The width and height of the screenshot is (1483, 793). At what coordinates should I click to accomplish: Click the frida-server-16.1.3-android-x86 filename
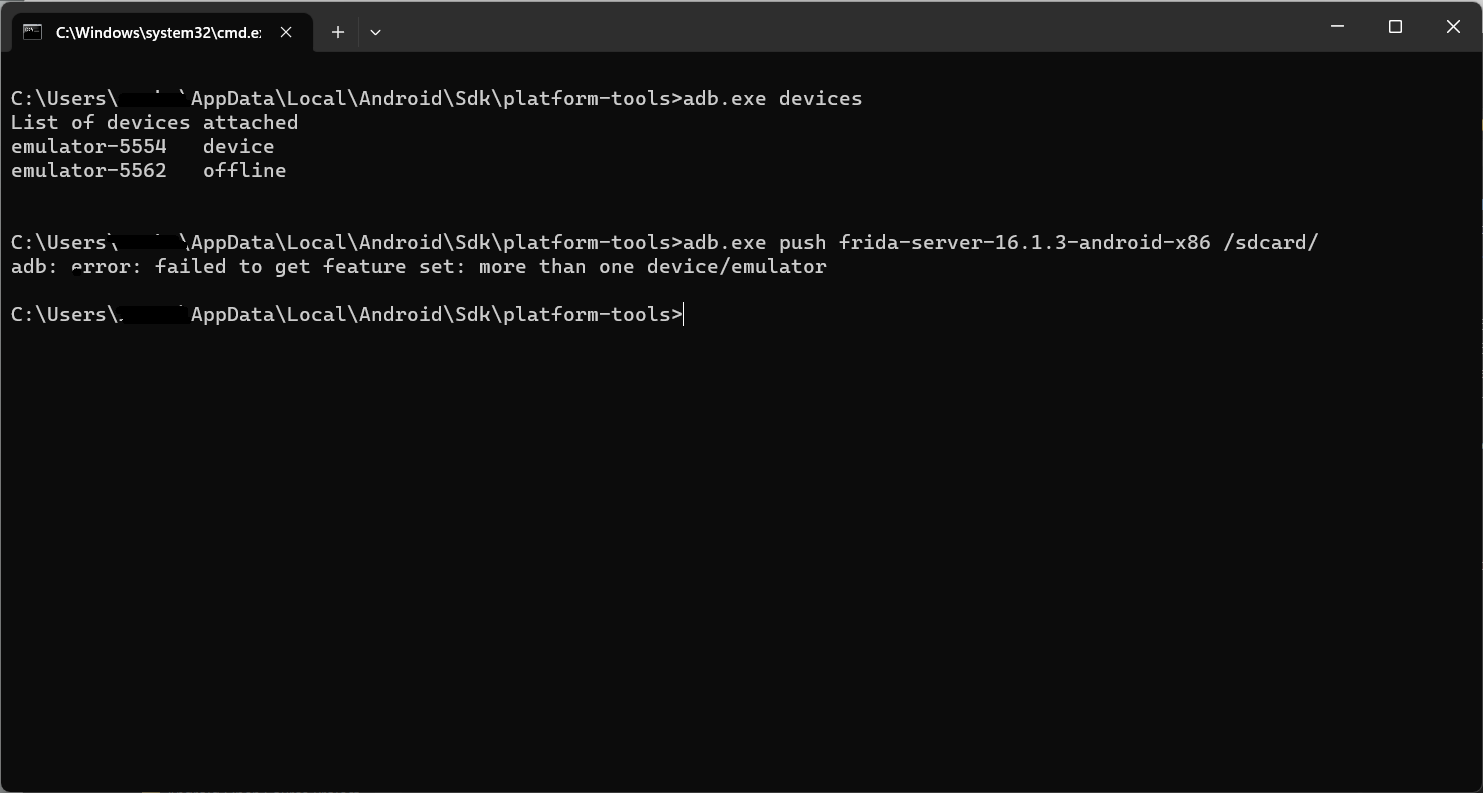click(1024, 242)
